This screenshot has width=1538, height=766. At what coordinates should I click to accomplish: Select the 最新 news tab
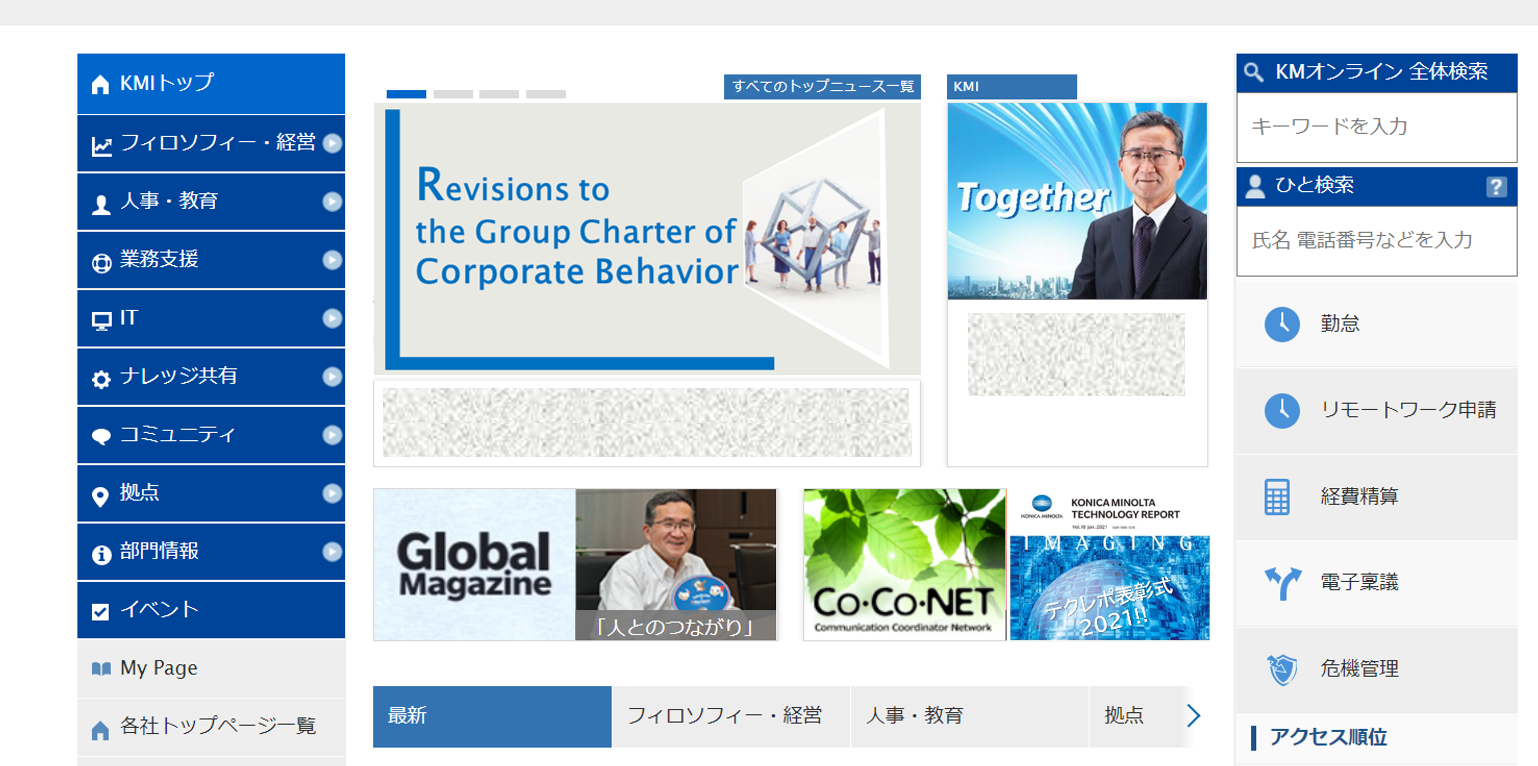pos(492,716)
